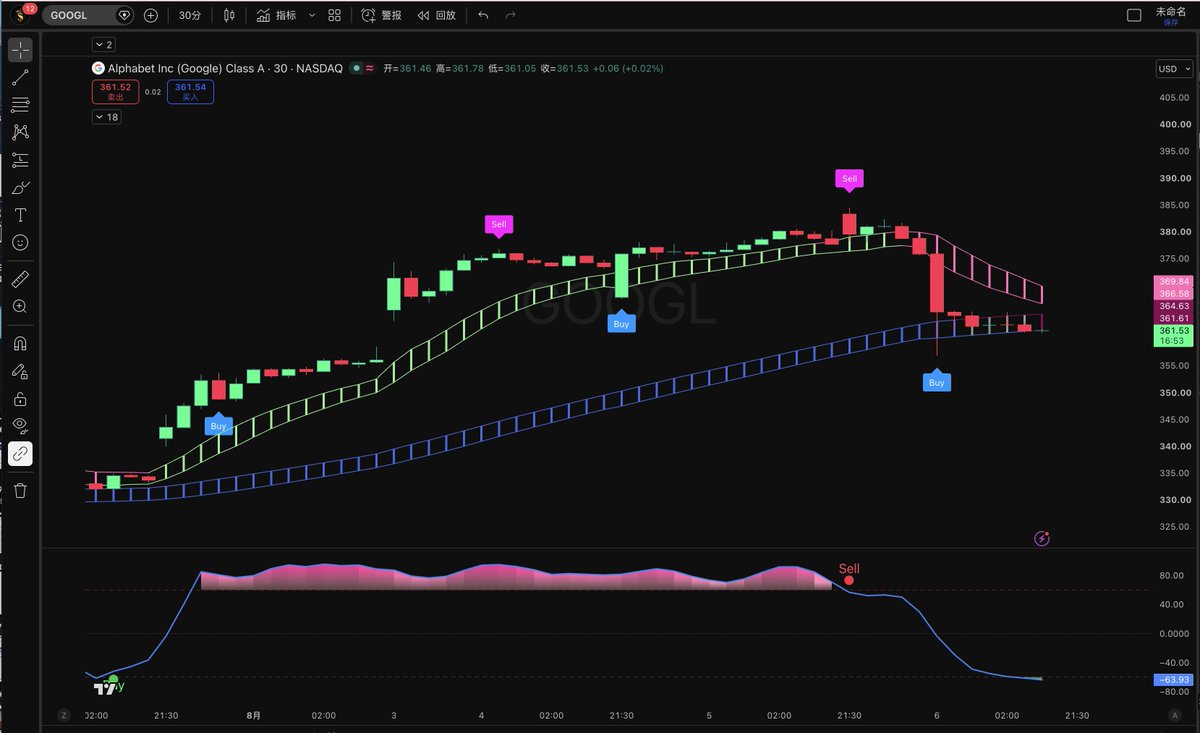Click the magenta Sell label near 381
Image resolution: width=1200 pixels, height=733 pixels.
click(x=498, y=224)
